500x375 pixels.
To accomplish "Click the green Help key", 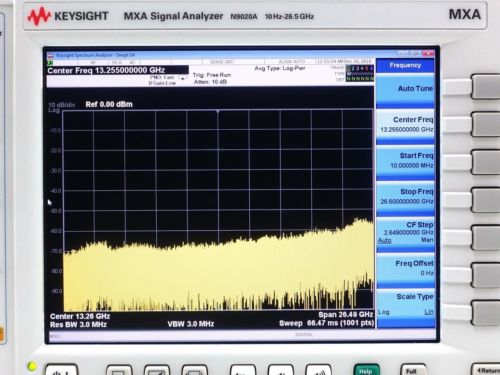I will [366, 371].
